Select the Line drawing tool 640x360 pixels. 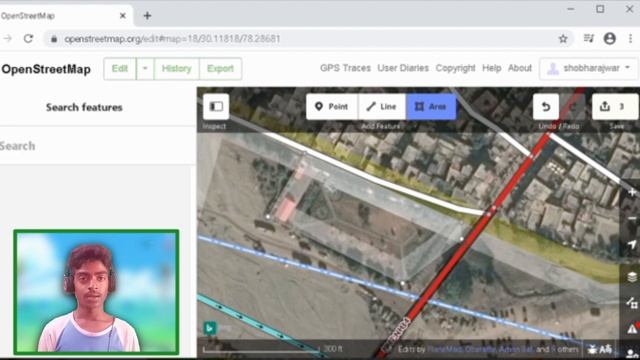[x=382, y=107]
